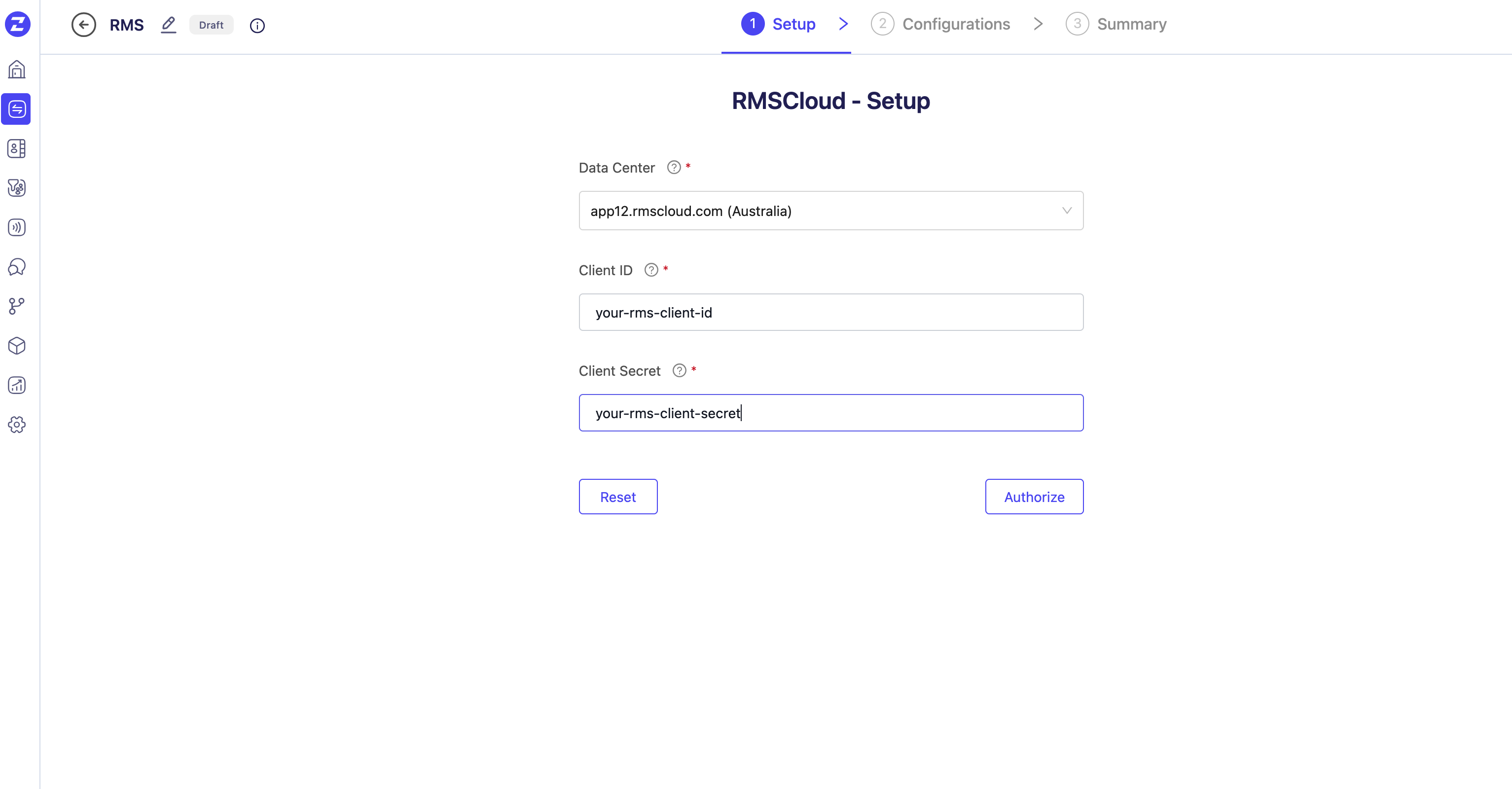This screenshot has width=1512, height=789.
Task: Focus the Client Secret input field
Action: (x=830, y=413)
